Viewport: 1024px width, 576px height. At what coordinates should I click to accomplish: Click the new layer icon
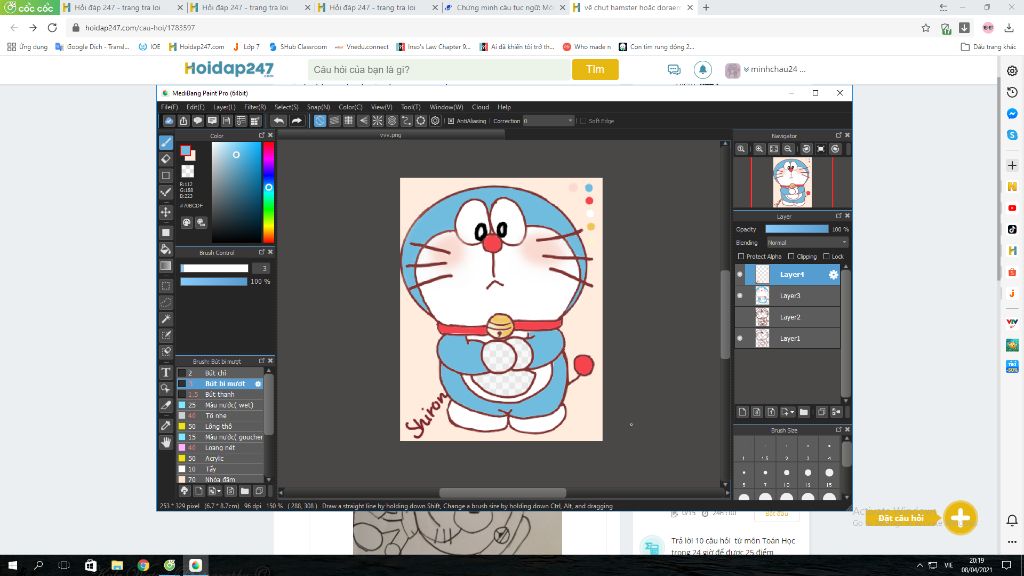pyautogui.click(x=743, y=412)
